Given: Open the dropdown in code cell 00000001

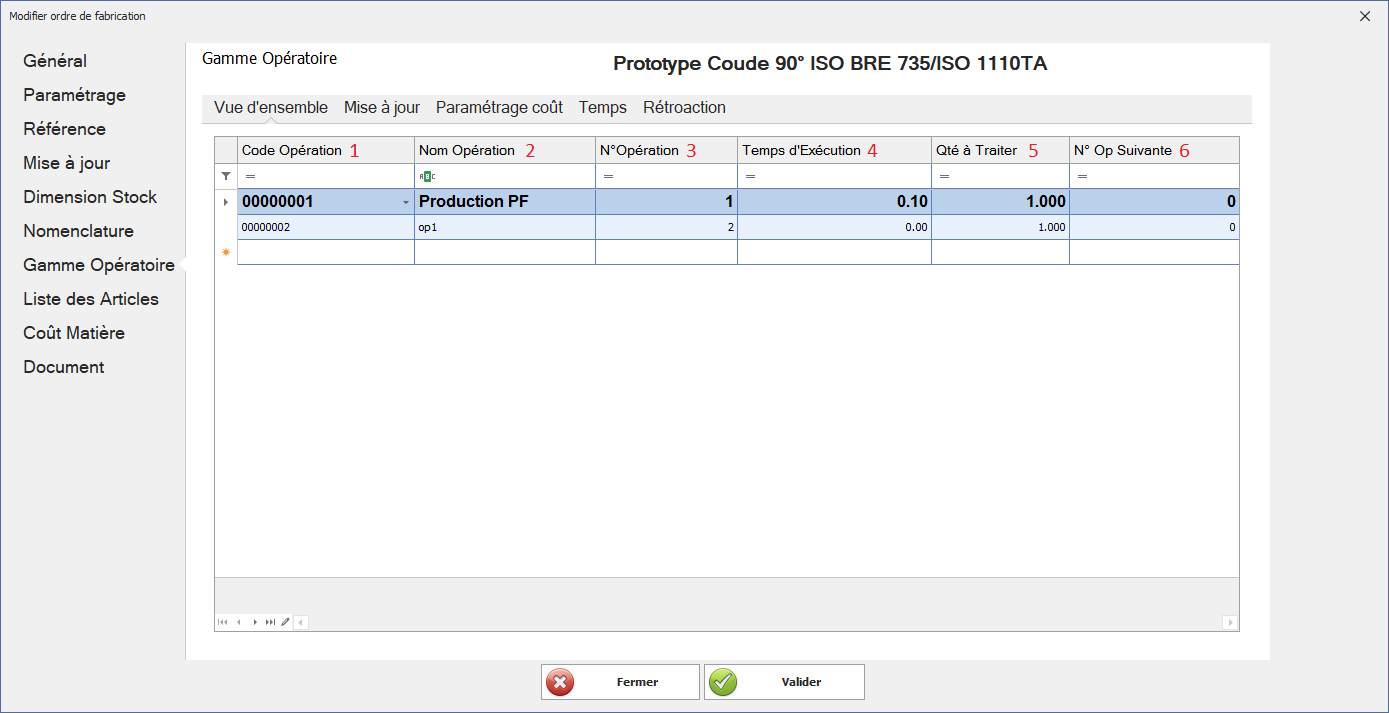Looking at the screenshot, I should [405, 202].
